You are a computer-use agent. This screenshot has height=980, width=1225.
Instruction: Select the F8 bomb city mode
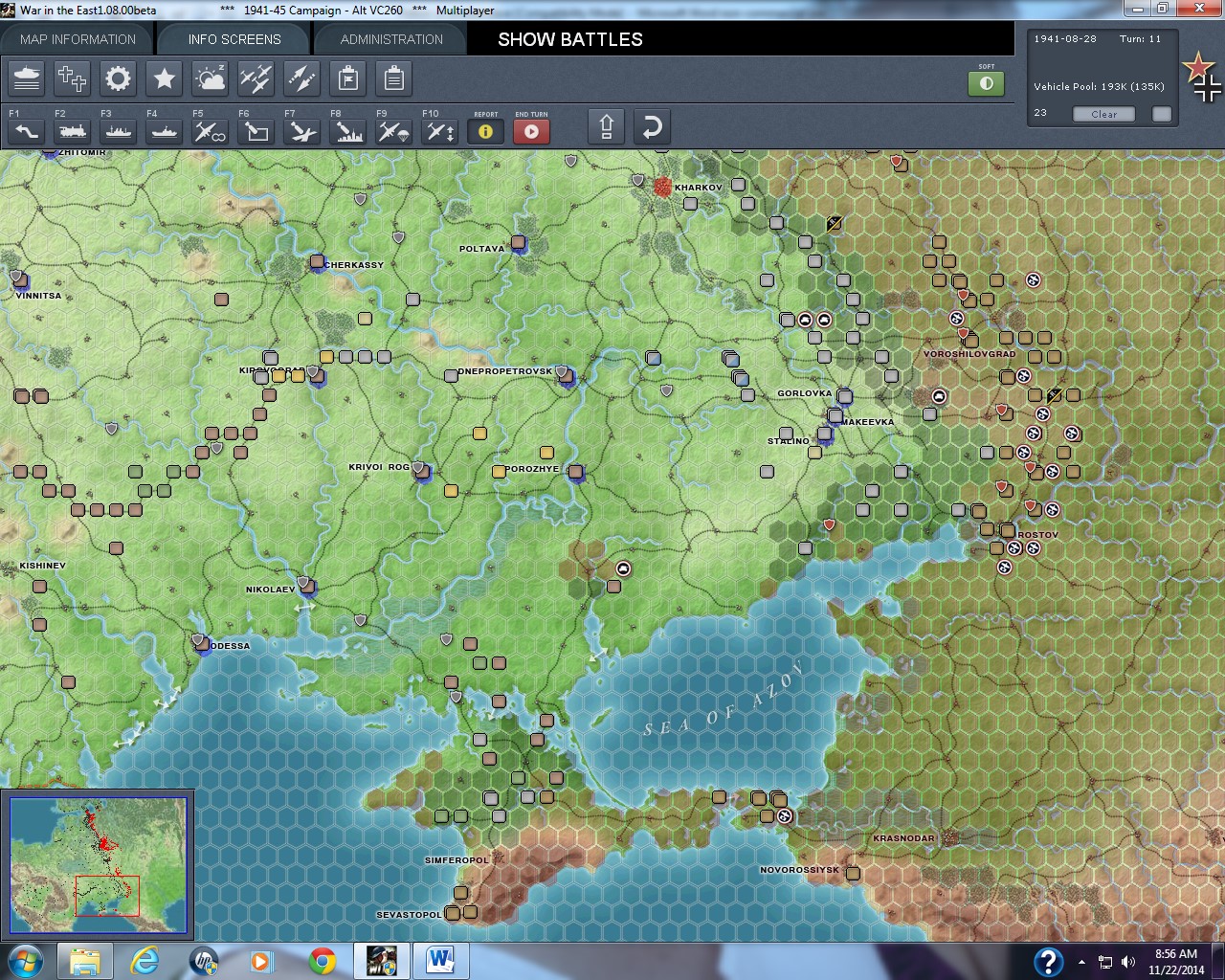click(347, 130)
